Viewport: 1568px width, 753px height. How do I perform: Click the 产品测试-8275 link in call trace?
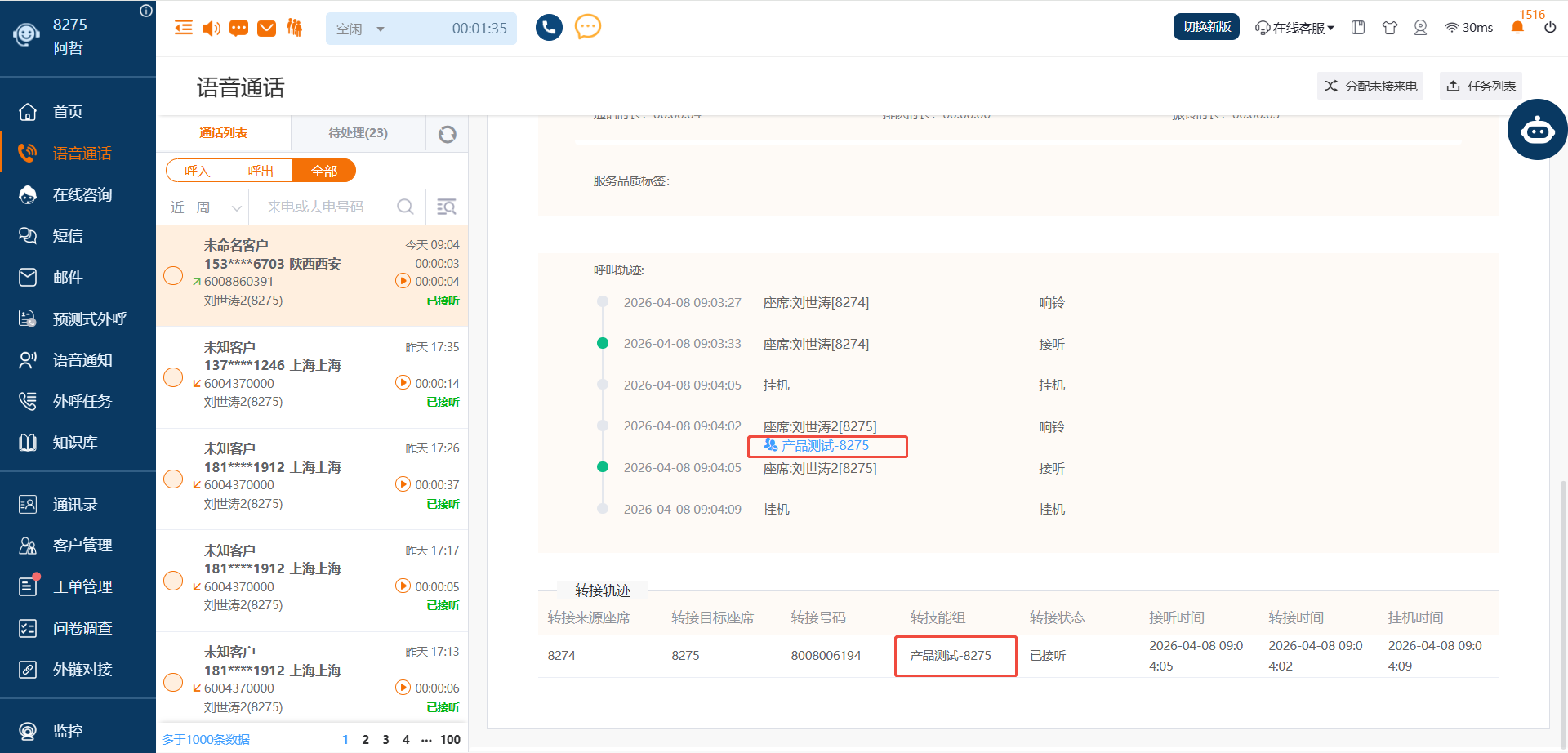point(825,446)
